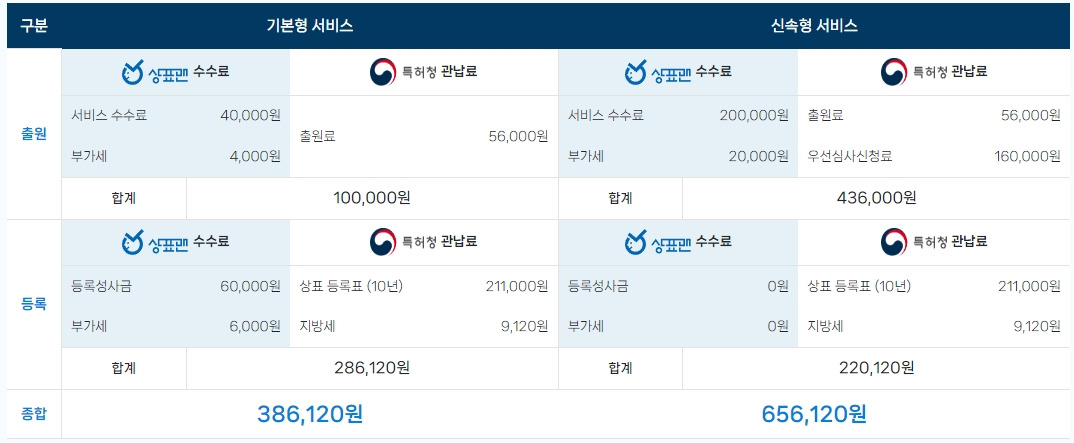1074x443 pixels.
Task: Click the 상표 등록표 (10년) item under 기본형
Action: pyautogui.click(x=351, y=286)
